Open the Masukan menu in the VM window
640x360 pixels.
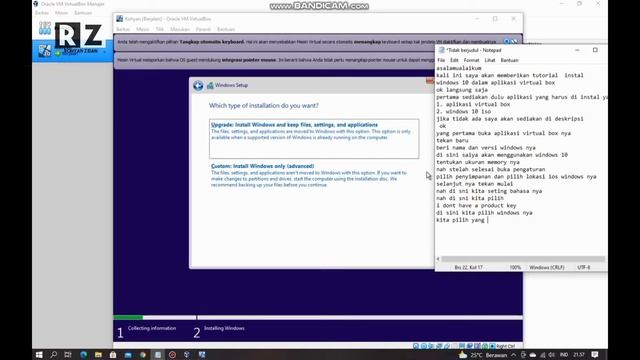(x=180, y=29)
